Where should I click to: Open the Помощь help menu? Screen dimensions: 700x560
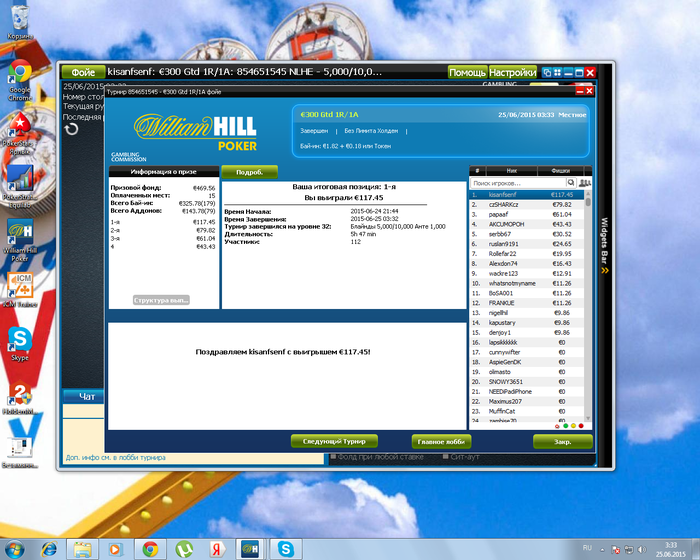coord(467,72)
